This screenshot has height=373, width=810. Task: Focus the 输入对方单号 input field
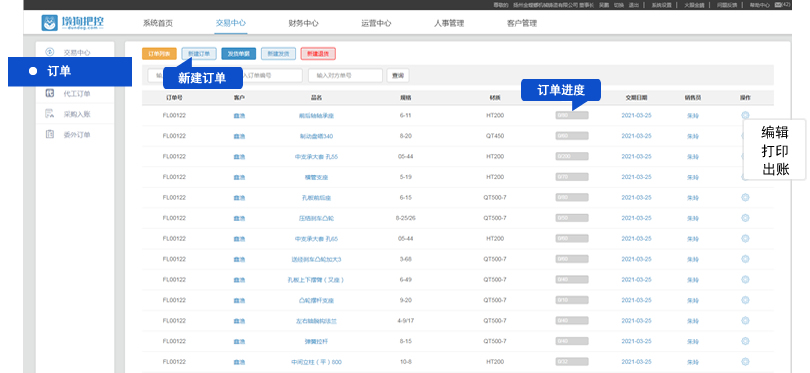[x=345, y=75]
